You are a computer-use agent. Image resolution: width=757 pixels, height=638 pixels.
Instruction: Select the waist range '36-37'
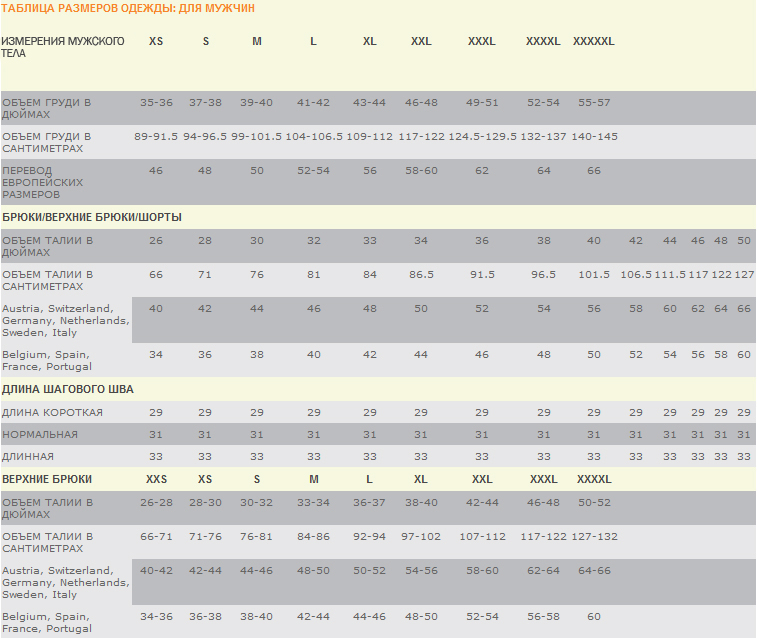coord(369,503)
